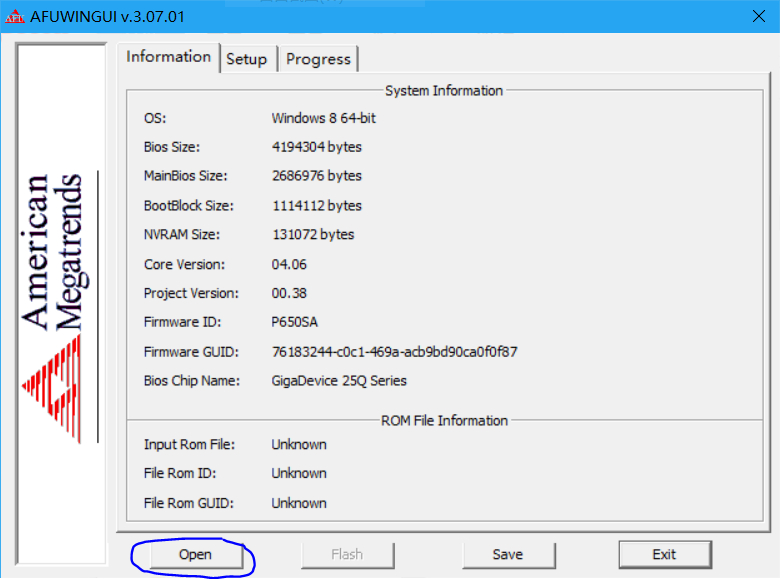This screenshot has width=780, height=579.
Task: Select the Firmware GUID value string
Action: tap(394, 352)
